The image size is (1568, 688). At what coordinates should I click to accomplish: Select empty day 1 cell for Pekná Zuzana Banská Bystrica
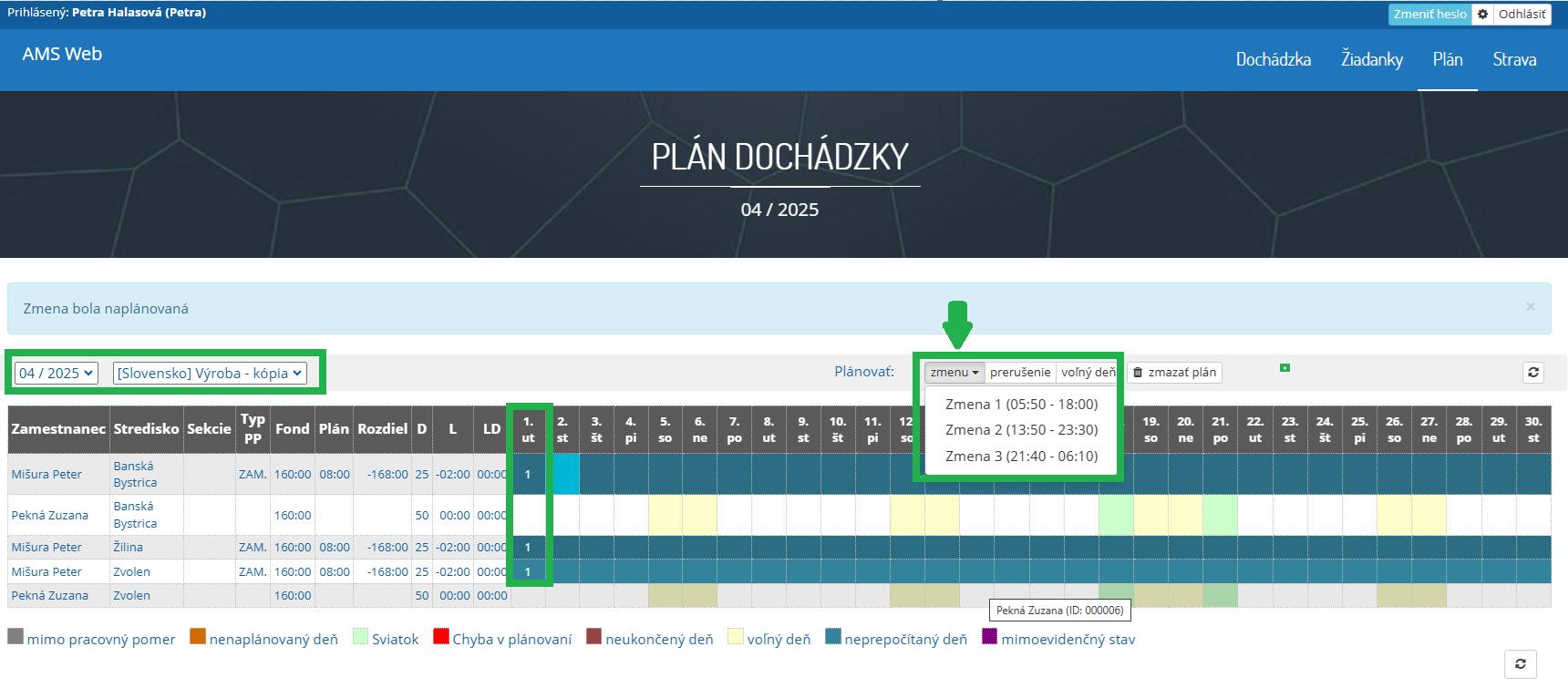[x=528, y=515]
